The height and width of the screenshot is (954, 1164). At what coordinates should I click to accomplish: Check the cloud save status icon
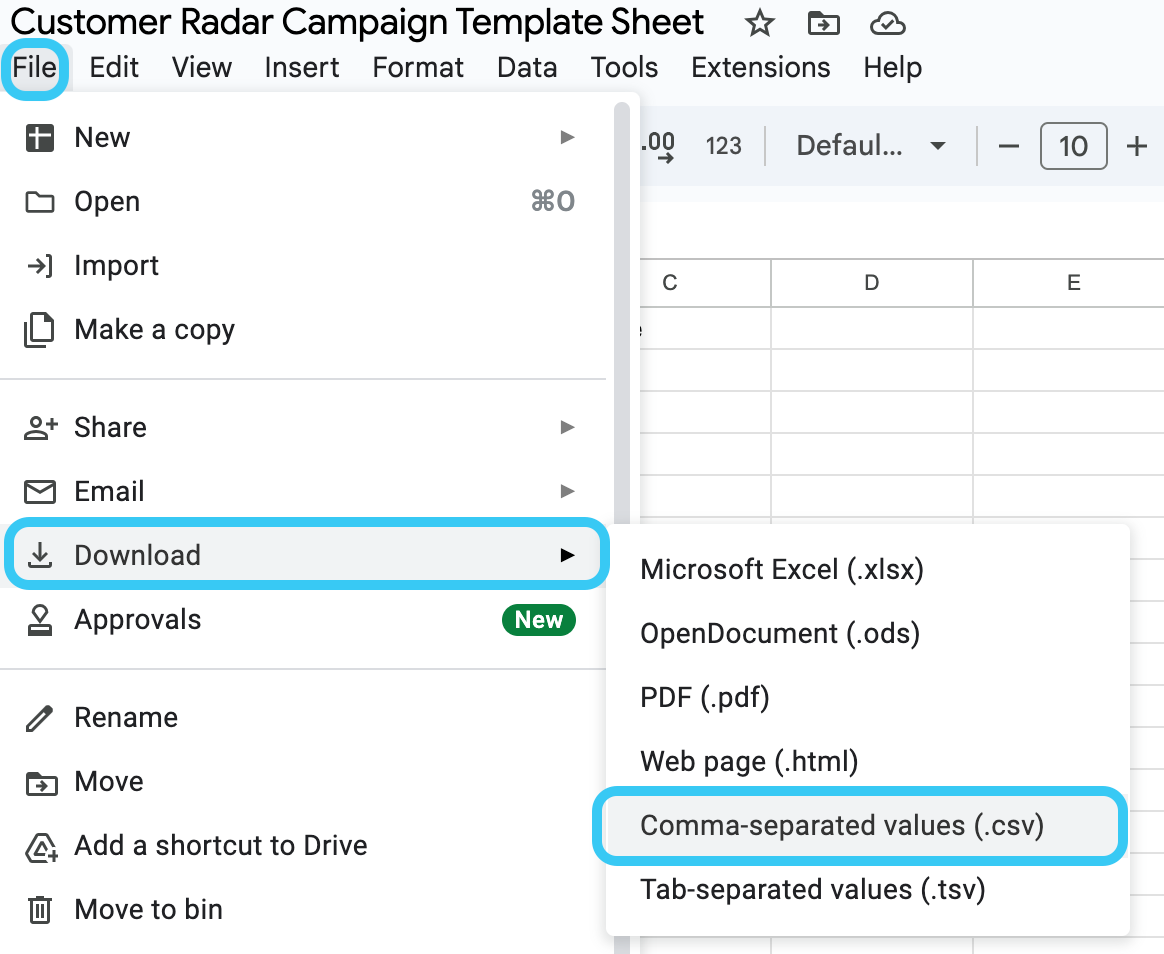[x=887, y=24]
